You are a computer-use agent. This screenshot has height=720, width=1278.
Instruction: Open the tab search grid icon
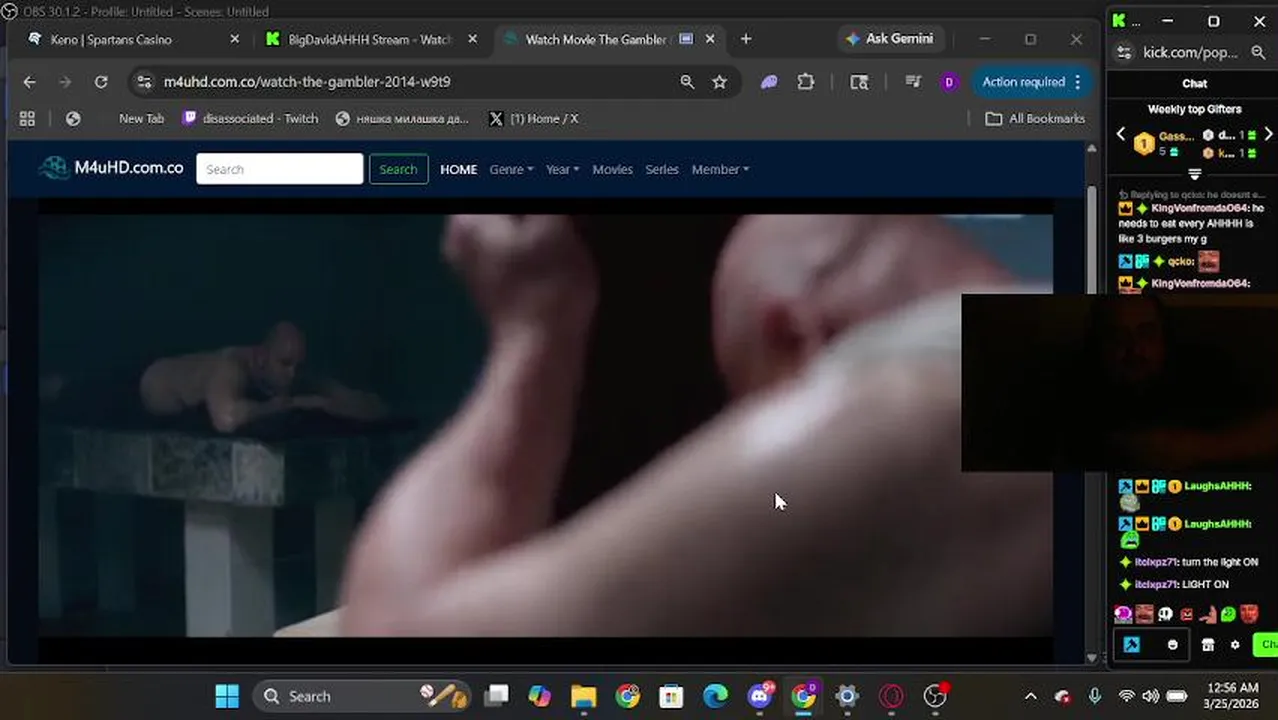pyautogui.click(x=859, y=82)
